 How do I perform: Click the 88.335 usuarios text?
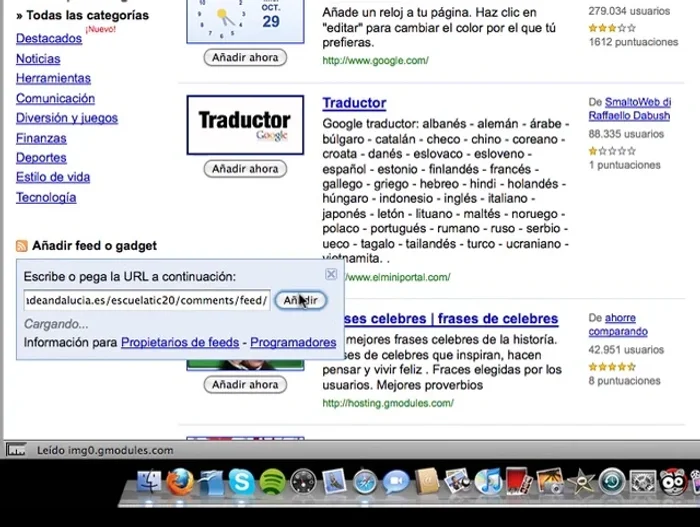tap(626, 134)
